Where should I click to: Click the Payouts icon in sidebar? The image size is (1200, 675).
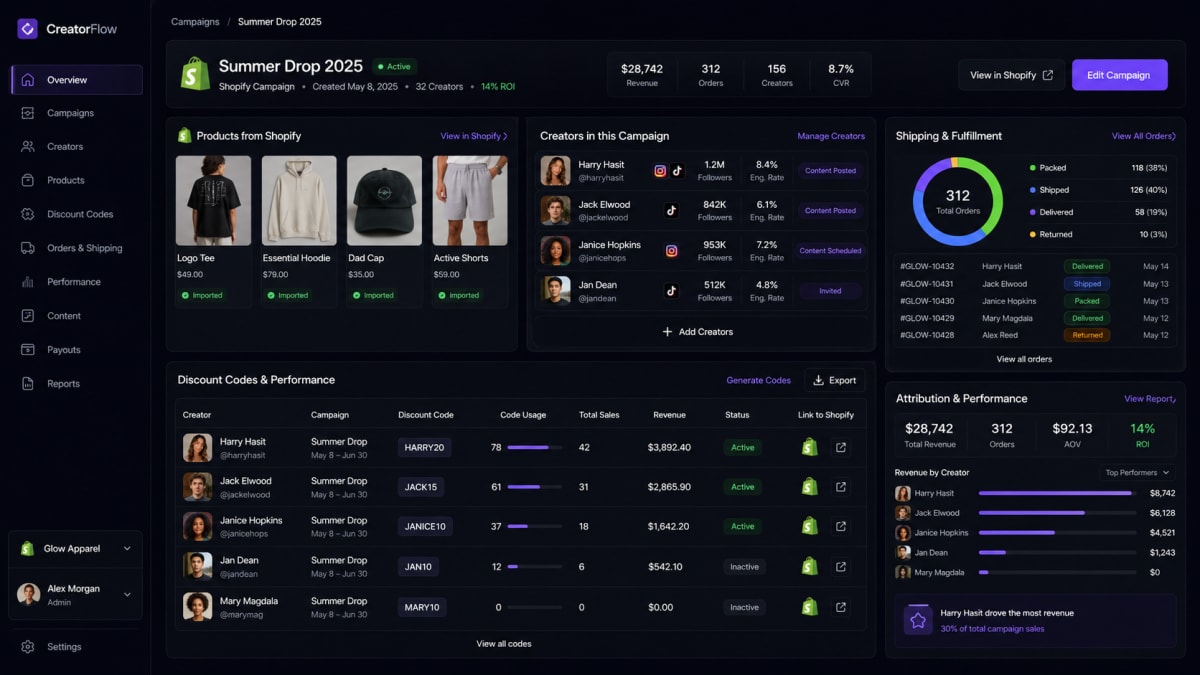point(27,350)
